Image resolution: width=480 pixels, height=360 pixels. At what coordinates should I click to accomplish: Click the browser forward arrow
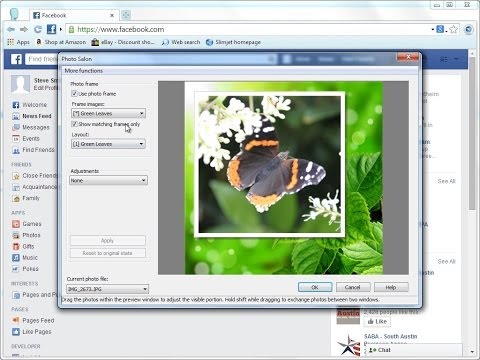(24, 30)
